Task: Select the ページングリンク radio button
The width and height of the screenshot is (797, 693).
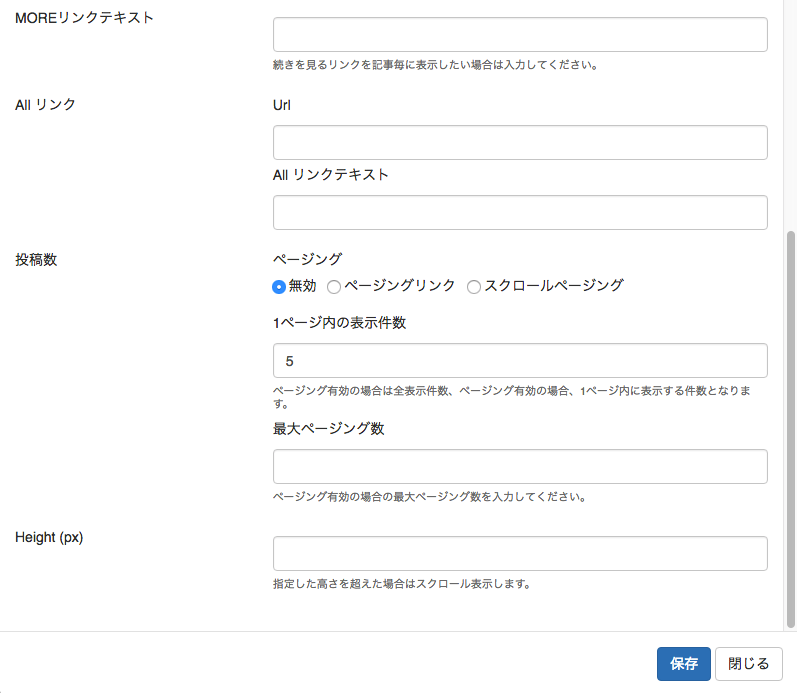Action: [334, 287]
